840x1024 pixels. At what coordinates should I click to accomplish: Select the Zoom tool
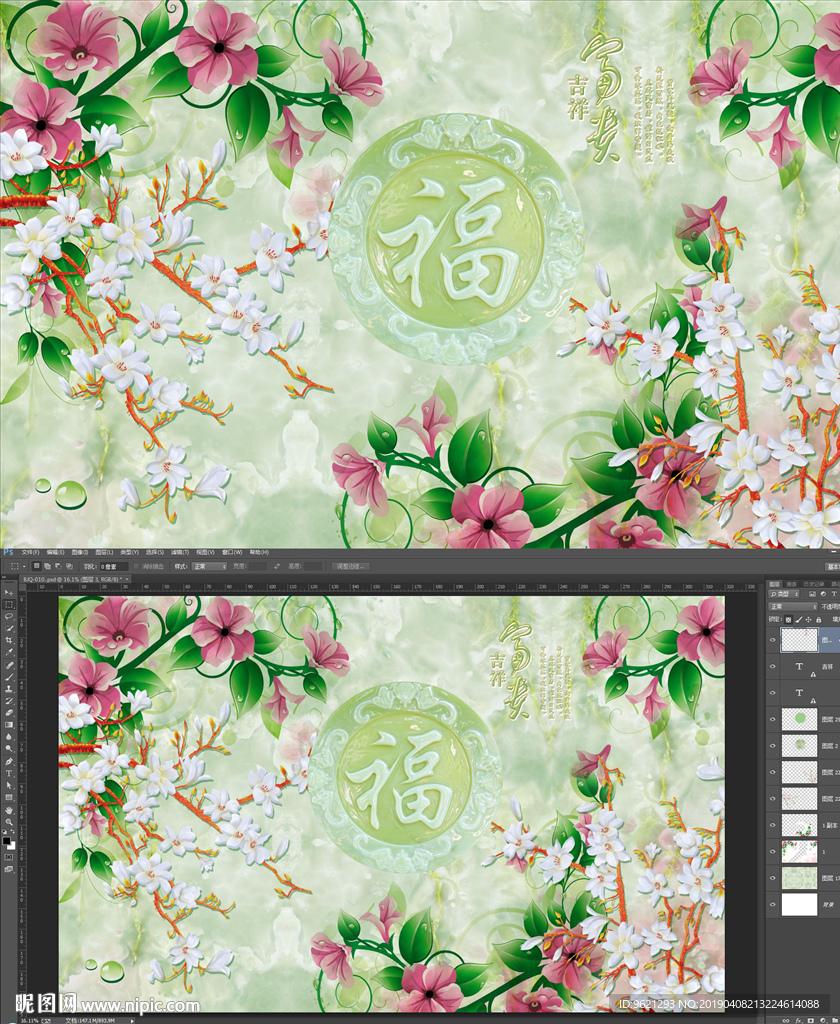[8, 823]
